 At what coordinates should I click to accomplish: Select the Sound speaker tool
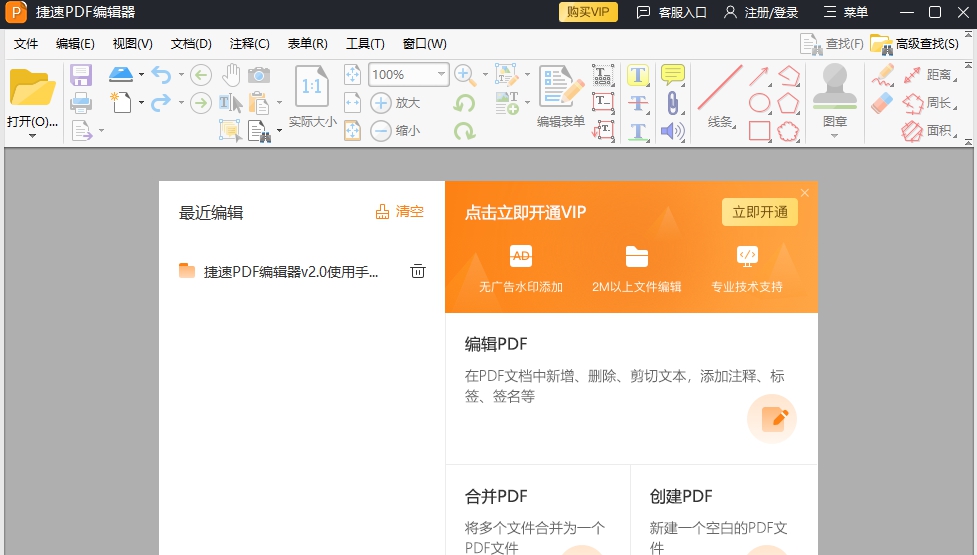[672, 131]
